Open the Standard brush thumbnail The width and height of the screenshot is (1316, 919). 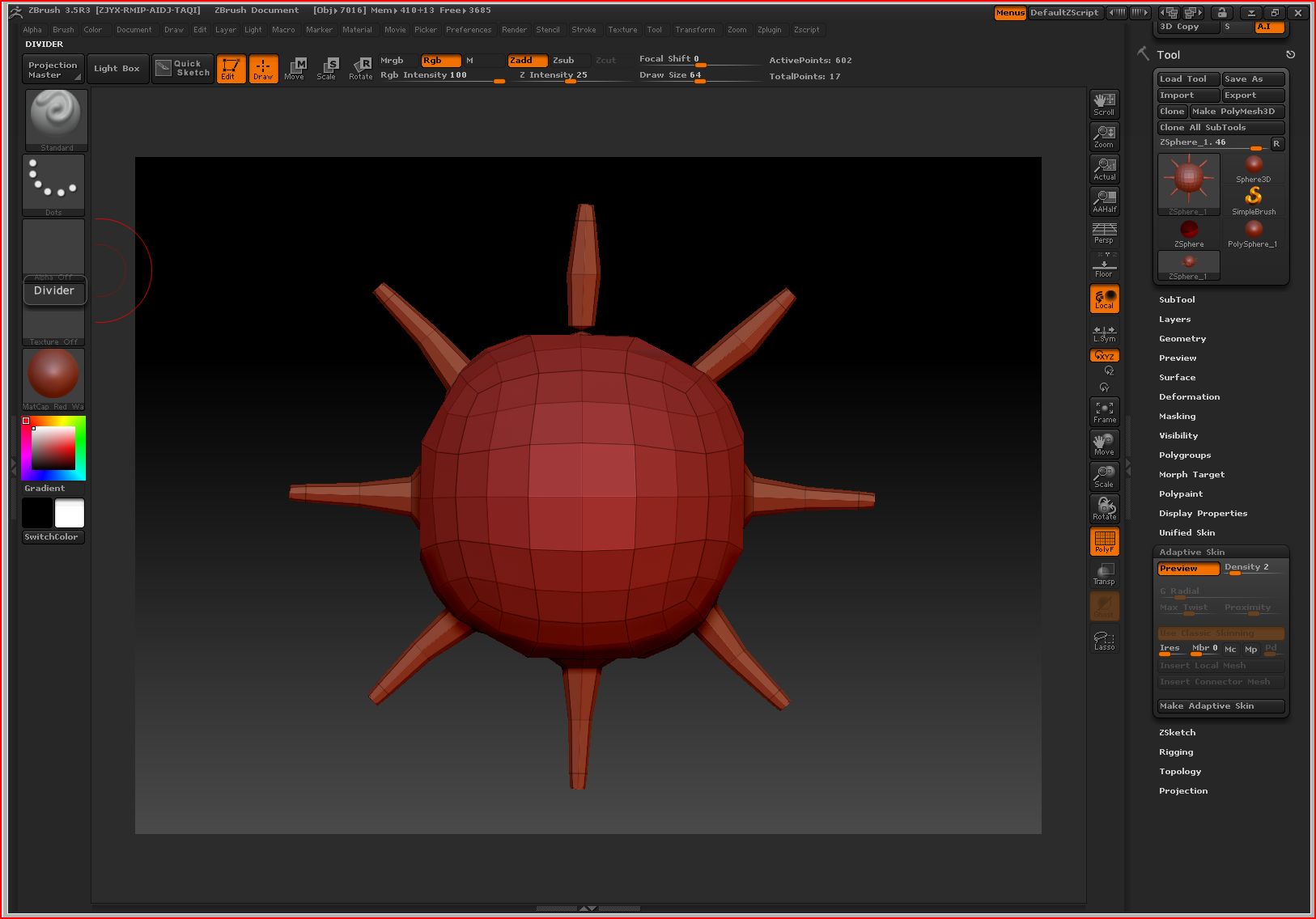(x=55, y=120)
